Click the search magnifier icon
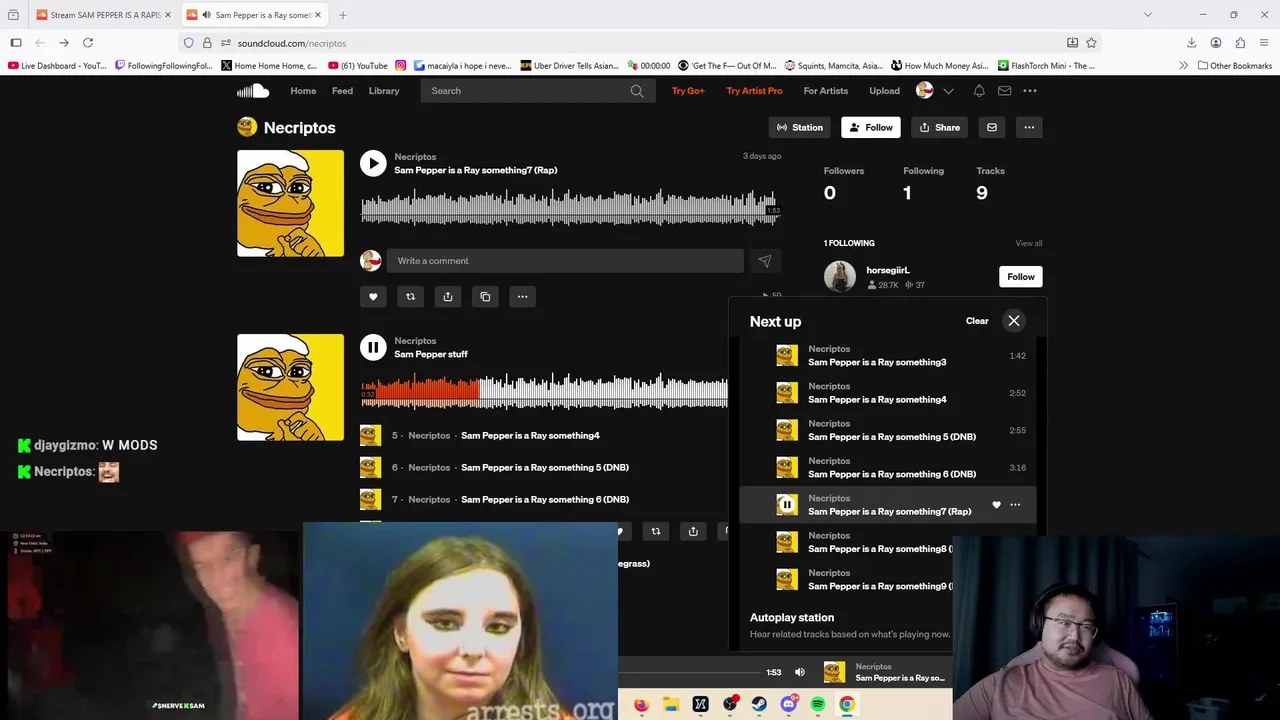1280x720 pixels. (637, 91)
